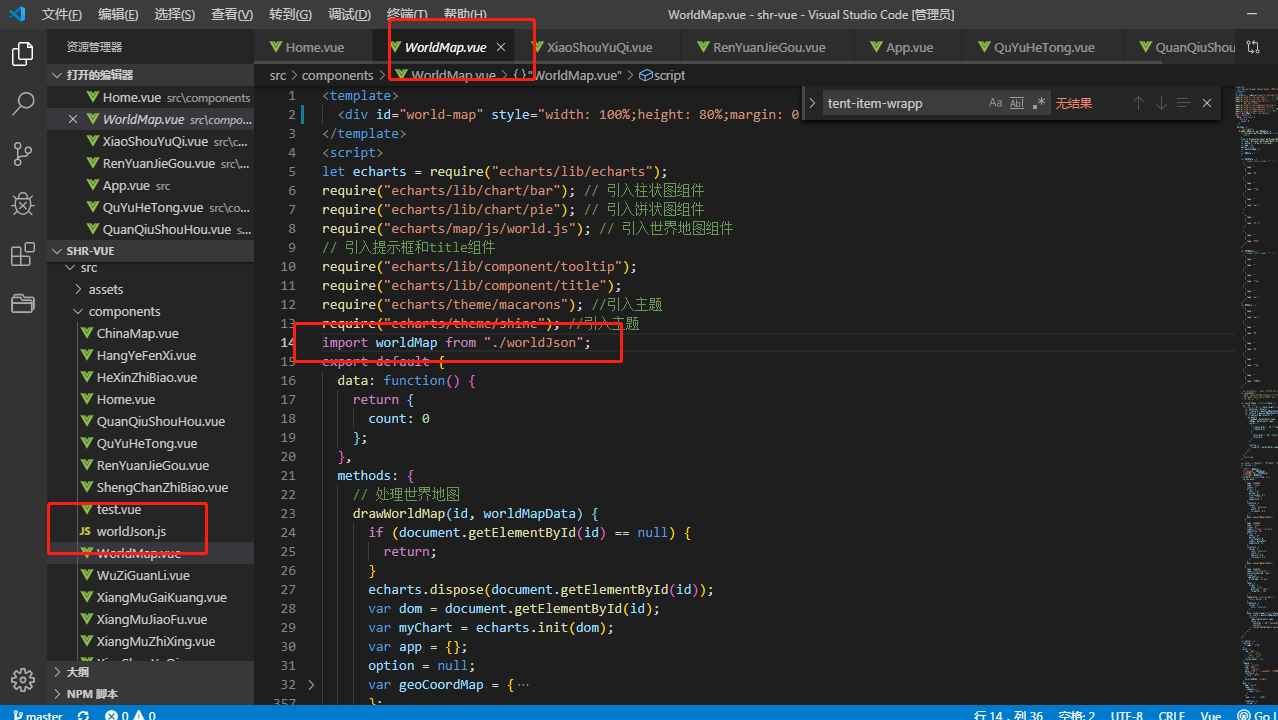
Task: Click components in the breadcrumb path
Action: [338, 75]
